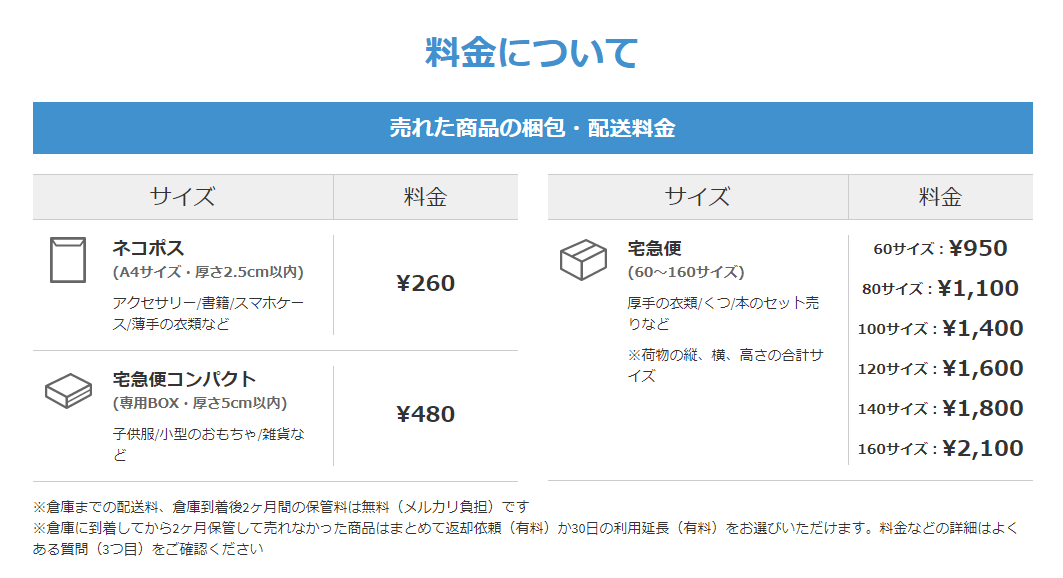Screen dimensions: 1063x578
Task: Click the right table 料金 column header
Action: (x=940, y=197)
